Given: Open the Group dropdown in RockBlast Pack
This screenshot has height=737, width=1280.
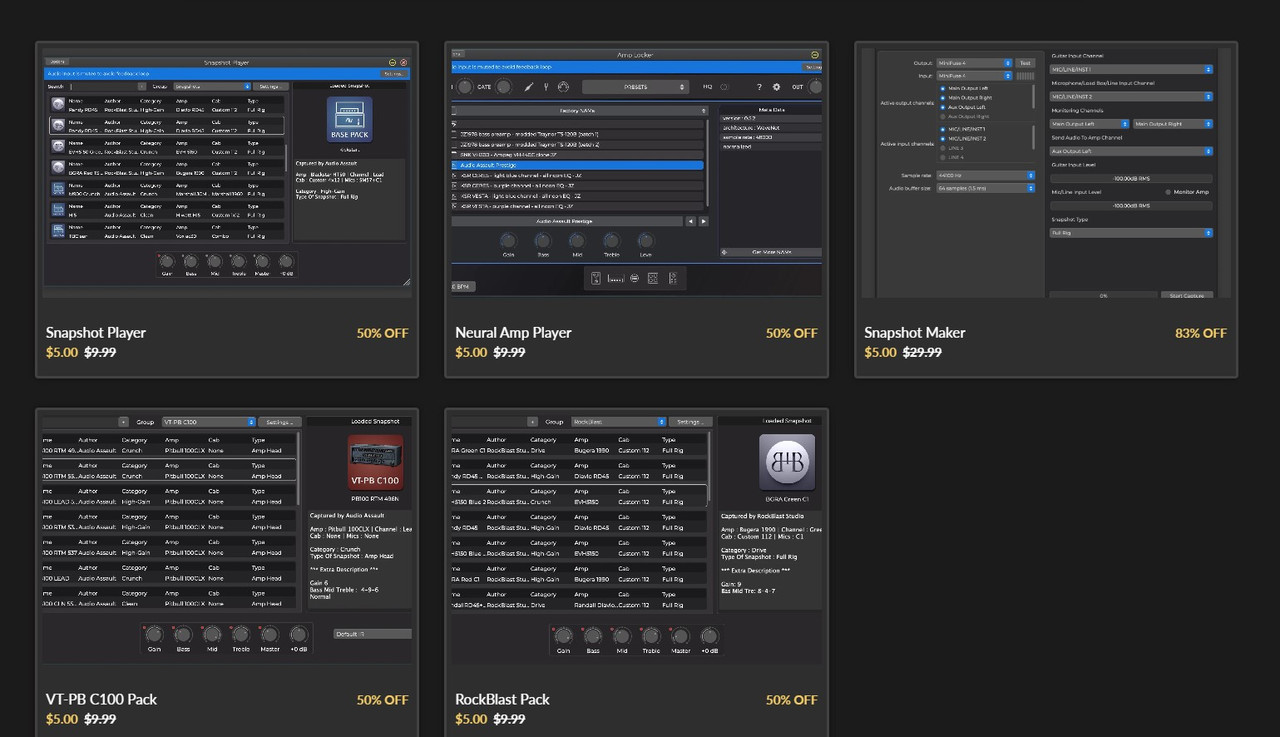Looking at the screenshot, I should (x=618, y=422).
